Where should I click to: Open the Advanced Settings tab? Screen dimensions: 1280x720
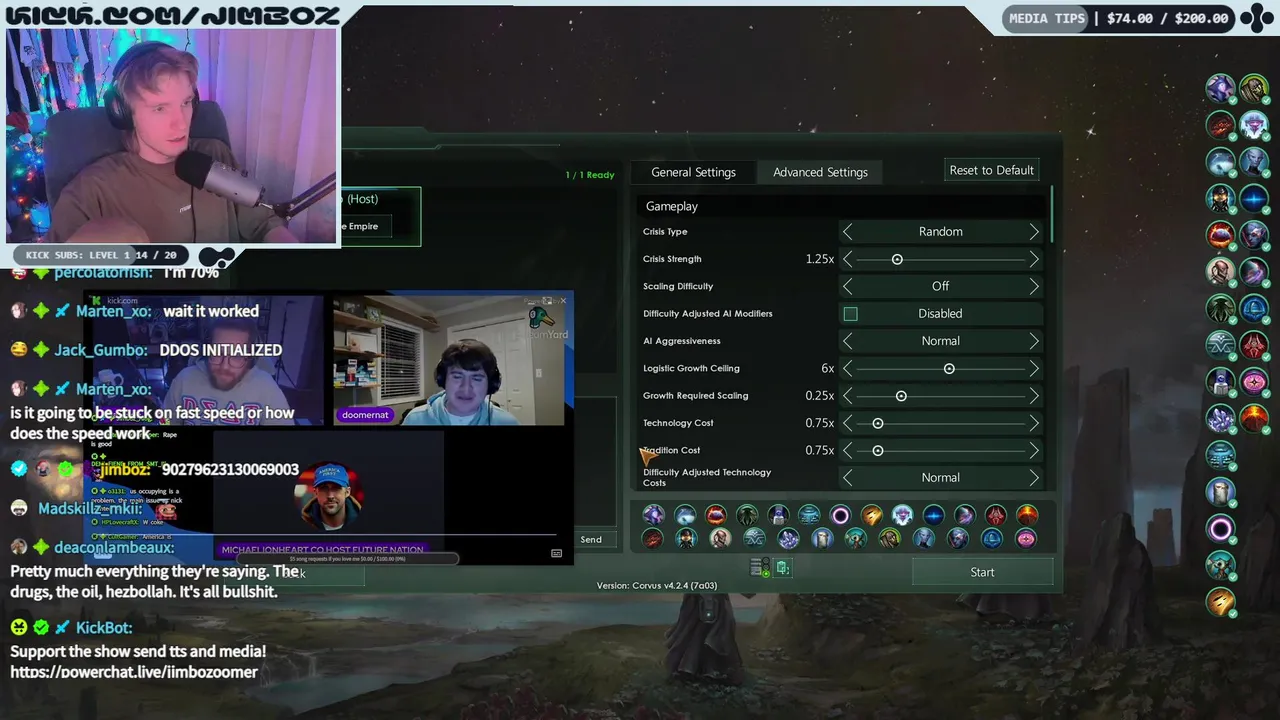point(820,172)
